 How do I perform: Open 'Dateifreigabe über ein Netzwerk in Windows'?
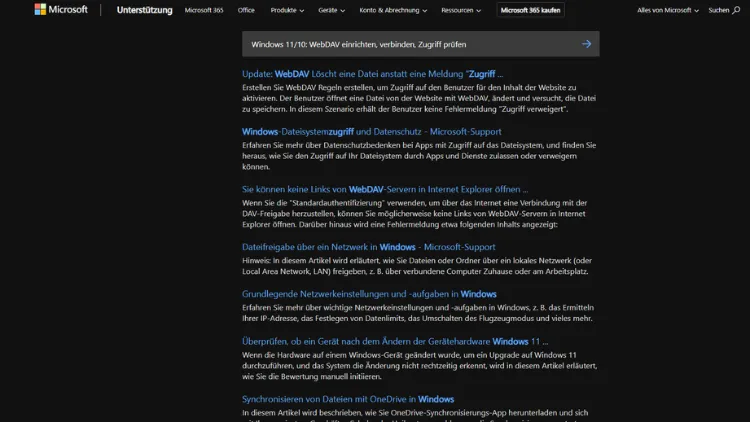point(369,247)
